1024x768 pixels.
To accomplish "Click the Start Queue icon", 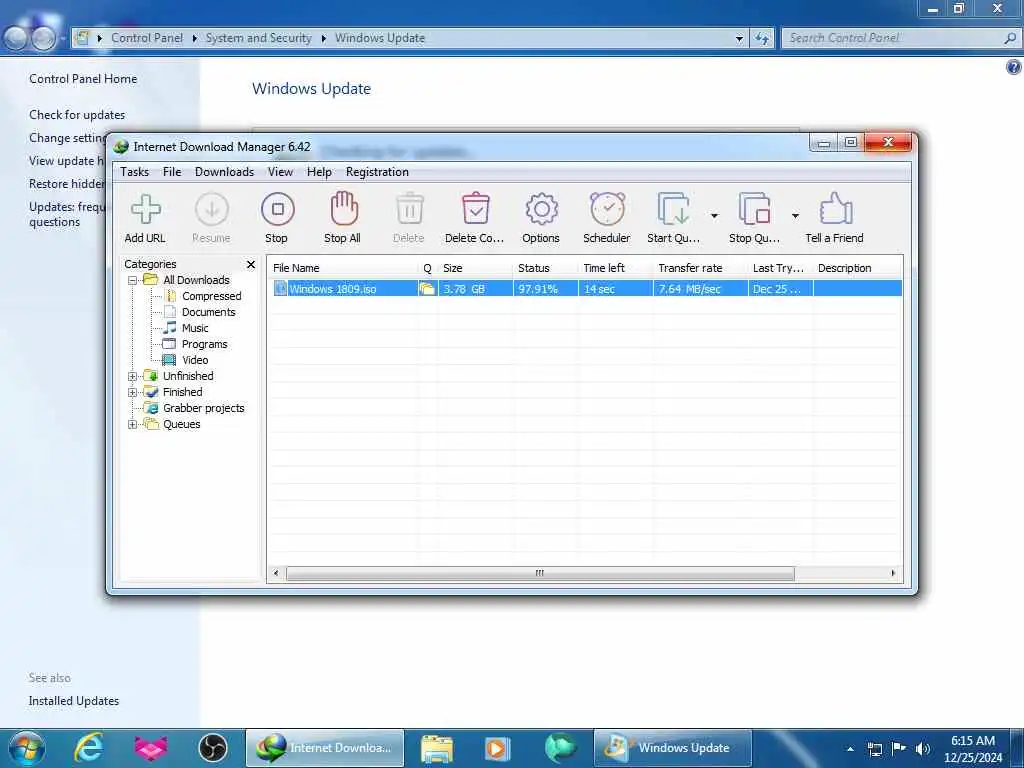I will (x=673, y=209).
